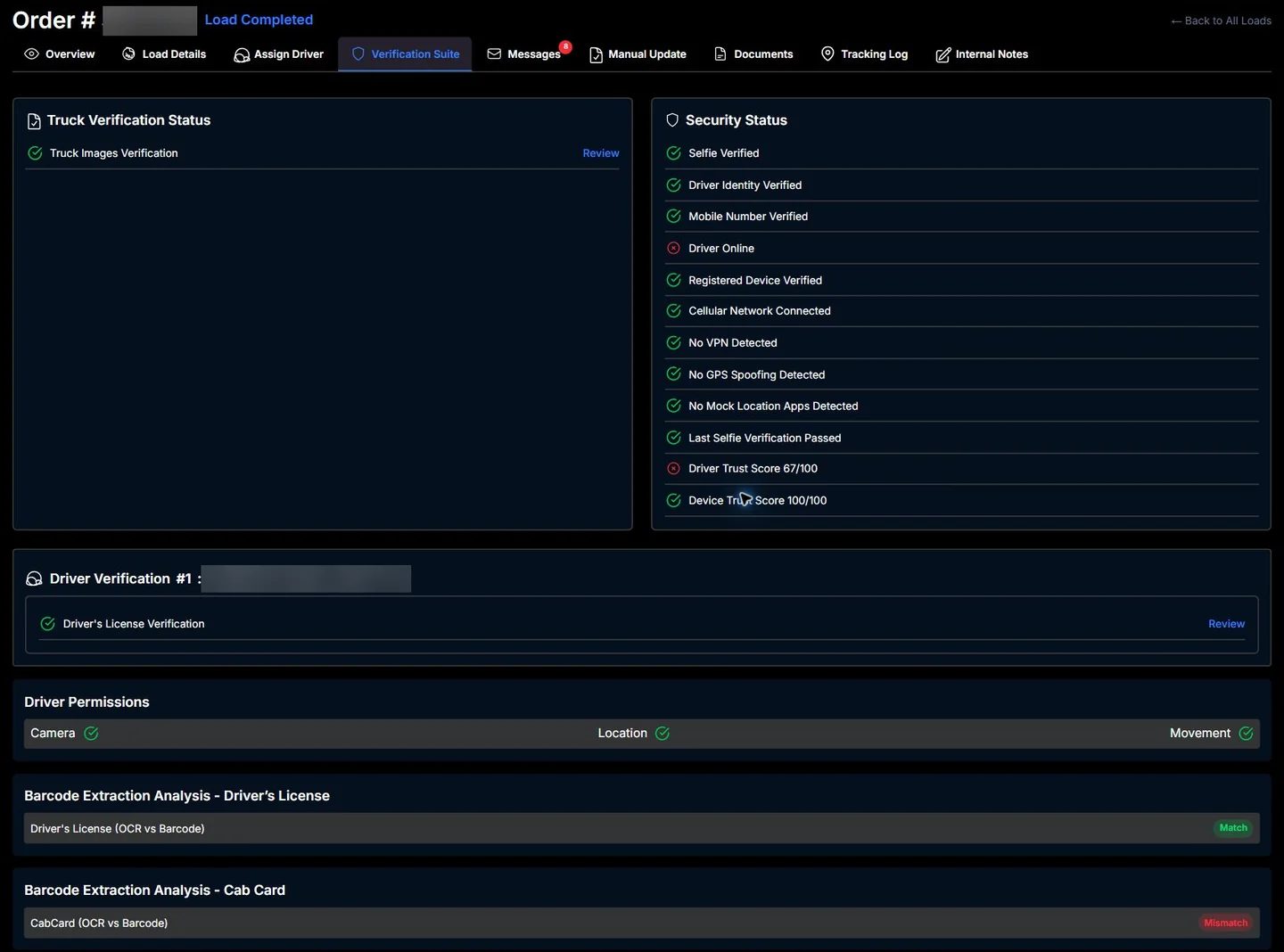
Task: Open the Messages tab
Action: pyautogui.click(x=524, y=54)
